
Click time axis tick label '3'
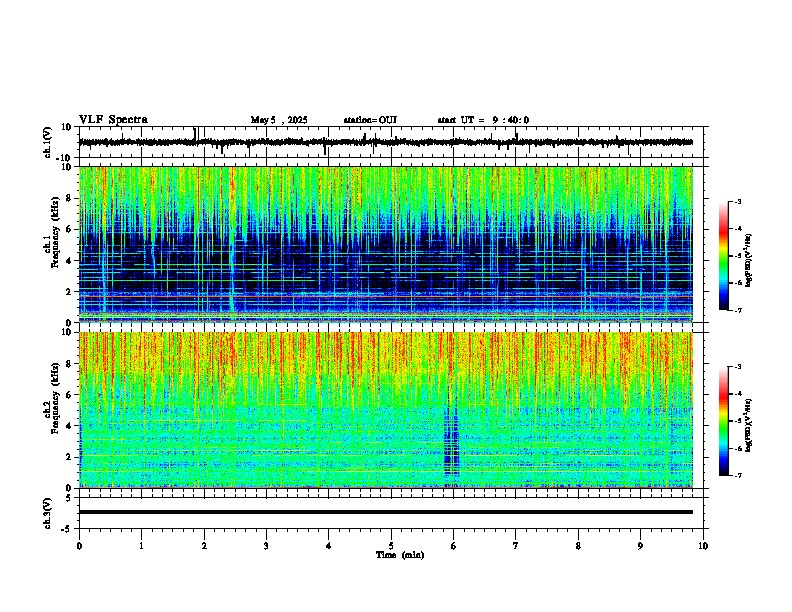(x=266, y=546)
